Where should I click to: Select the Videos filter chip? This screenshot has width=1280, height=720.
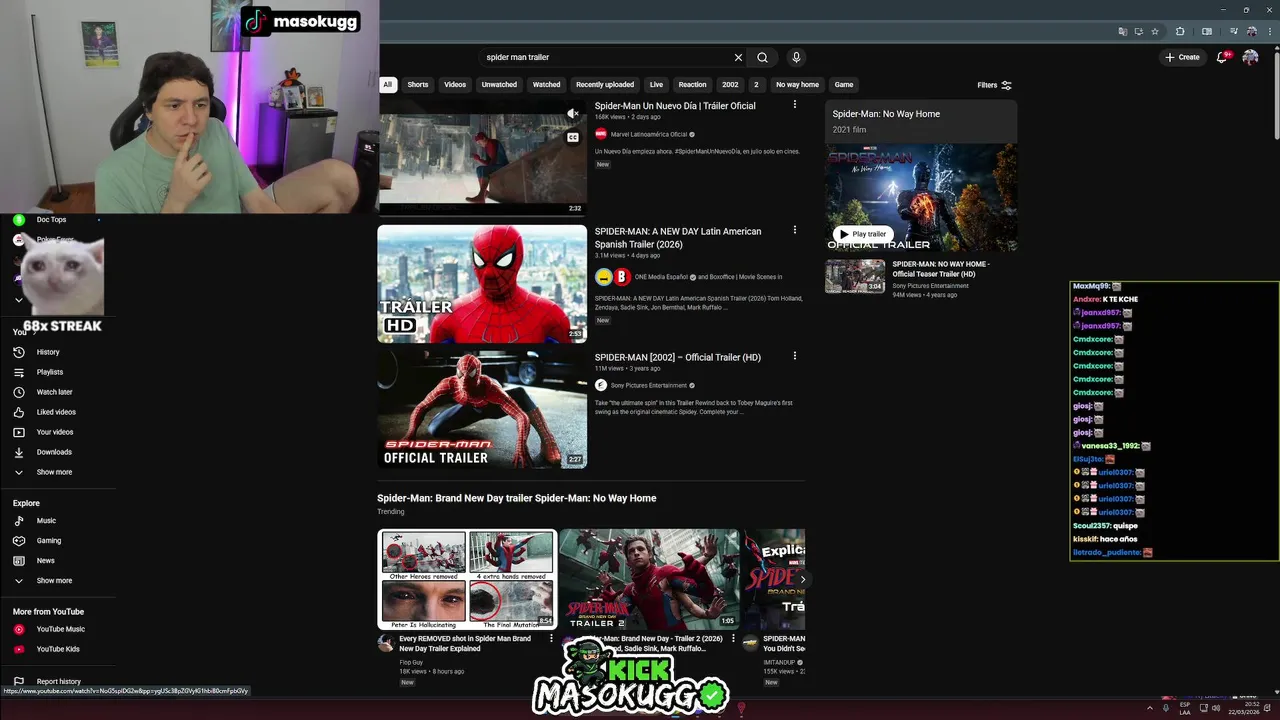coord(455,85)
